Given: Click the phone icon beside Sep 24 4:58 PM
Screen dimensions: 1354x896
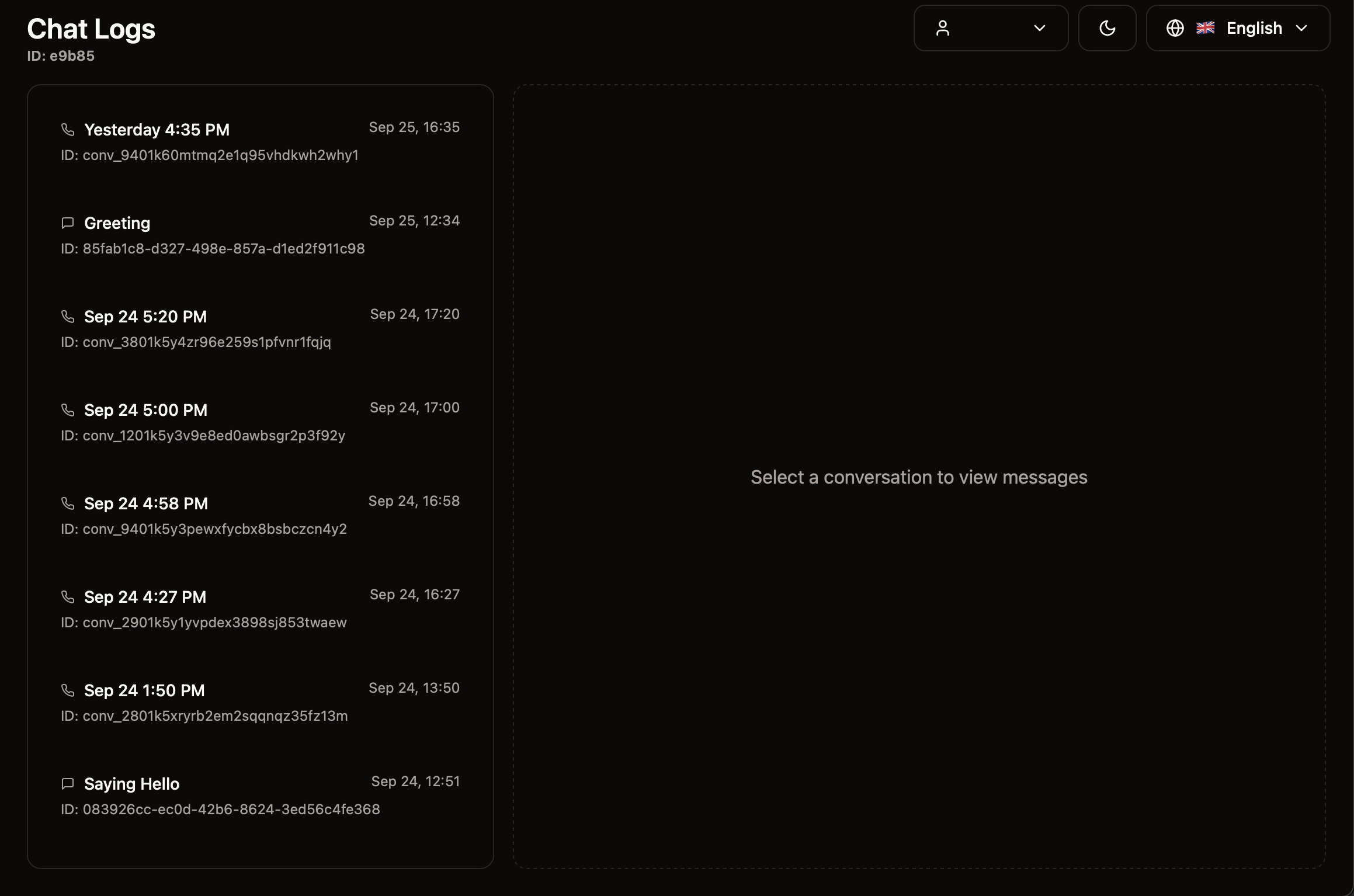Looking at the screenshot, I should pyautogui.click(x=67, y=503).
